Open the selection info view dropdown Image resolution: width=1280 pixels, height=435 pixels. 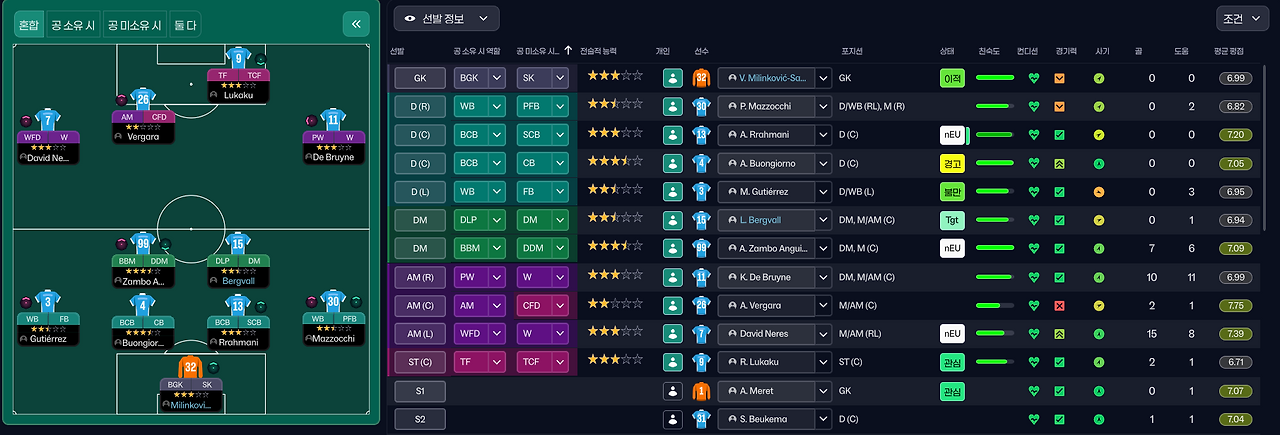(446, 17)
